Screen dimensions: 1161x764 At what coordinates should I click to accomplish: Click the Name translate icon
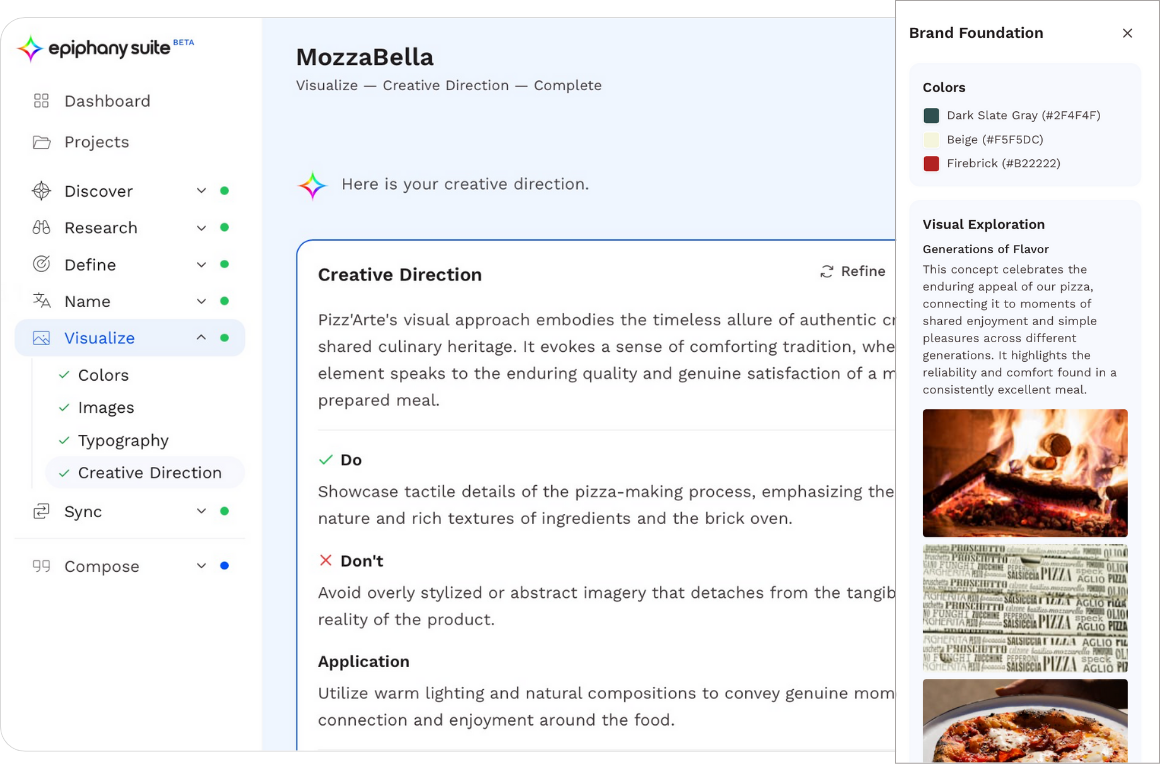tap(41, 301)
